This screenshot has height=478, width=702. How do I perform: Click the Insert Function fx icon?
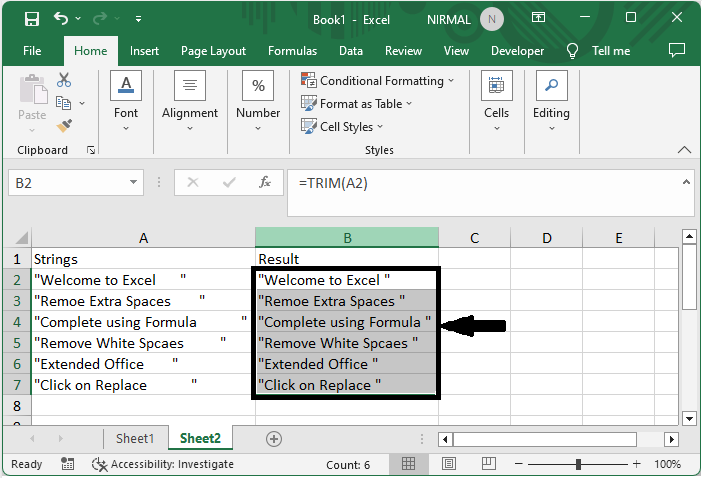[265, 182]
